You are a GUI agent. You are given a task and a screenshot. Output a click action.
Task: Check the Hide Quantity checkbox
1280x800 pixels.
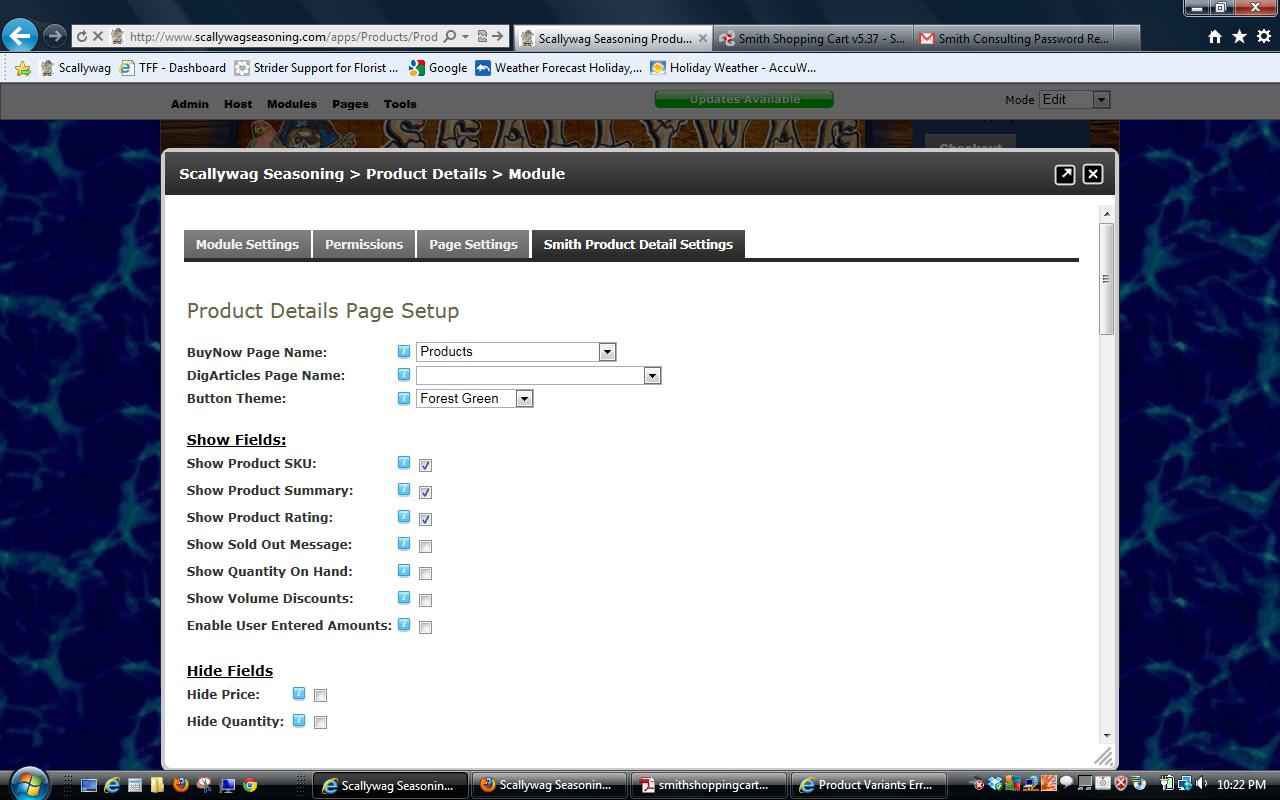[320, 722]
